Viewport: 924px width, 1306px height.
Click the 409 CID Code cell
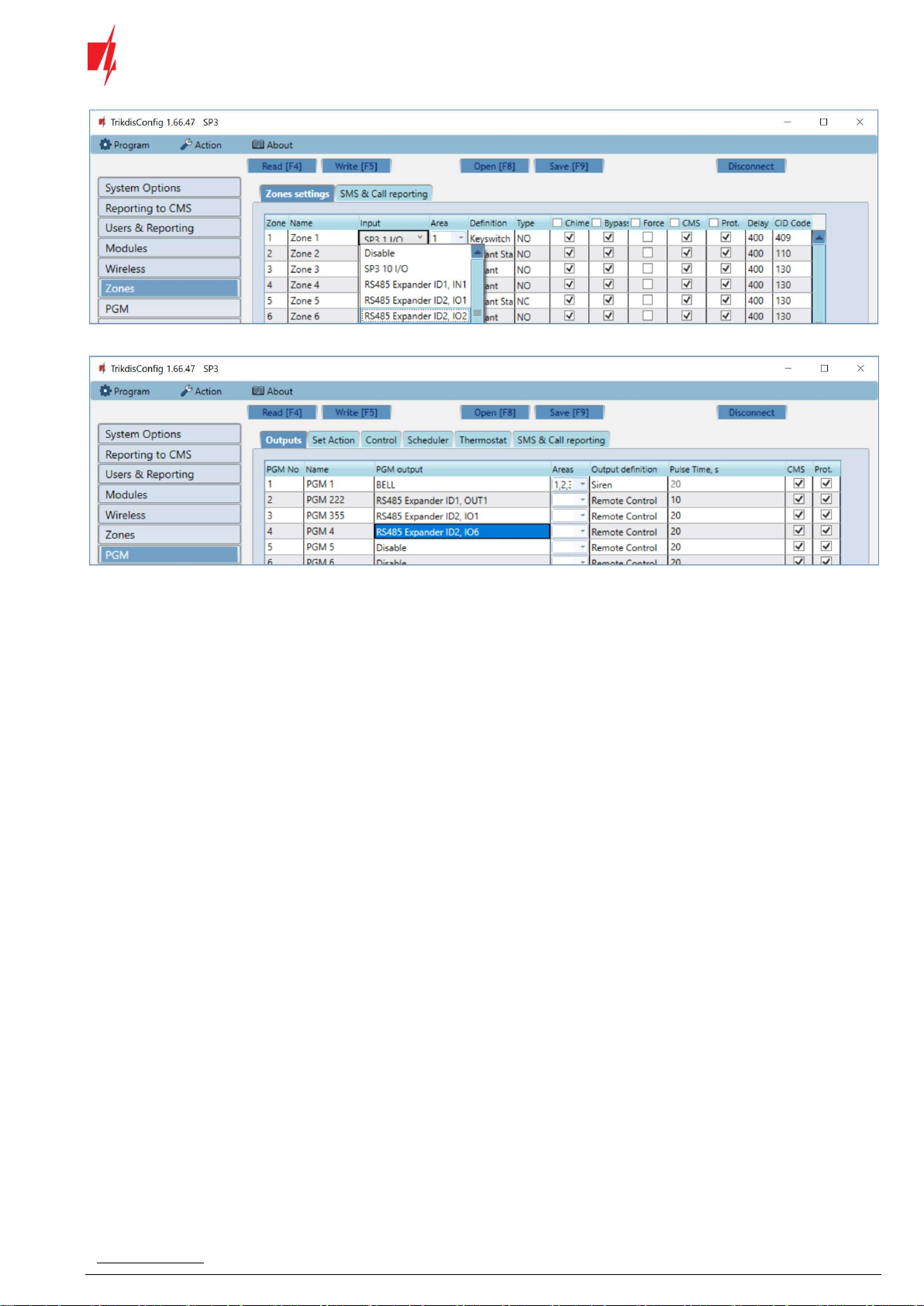[791, 238]
